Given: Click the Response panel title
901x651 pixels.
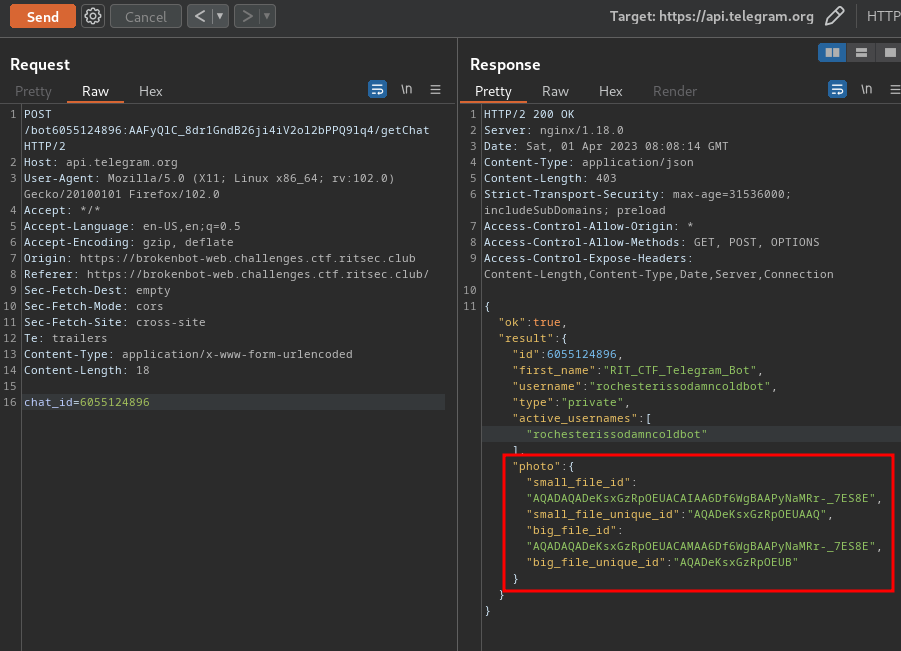Looking at the screenshot, I should point(505,64).
